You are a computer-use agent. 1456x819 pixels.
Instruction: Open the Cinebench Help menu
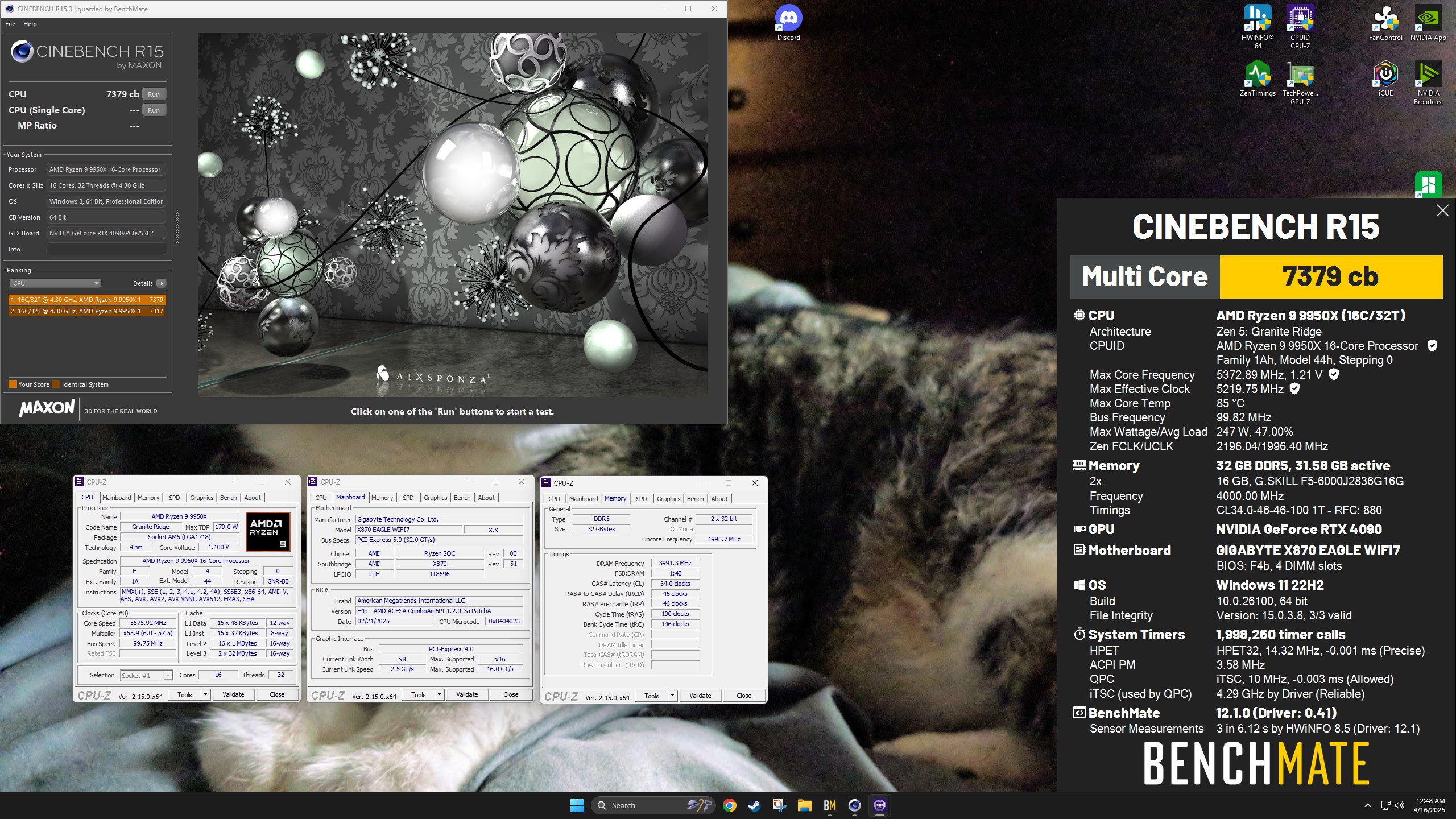pyautogui.click(x=30, y=24)
